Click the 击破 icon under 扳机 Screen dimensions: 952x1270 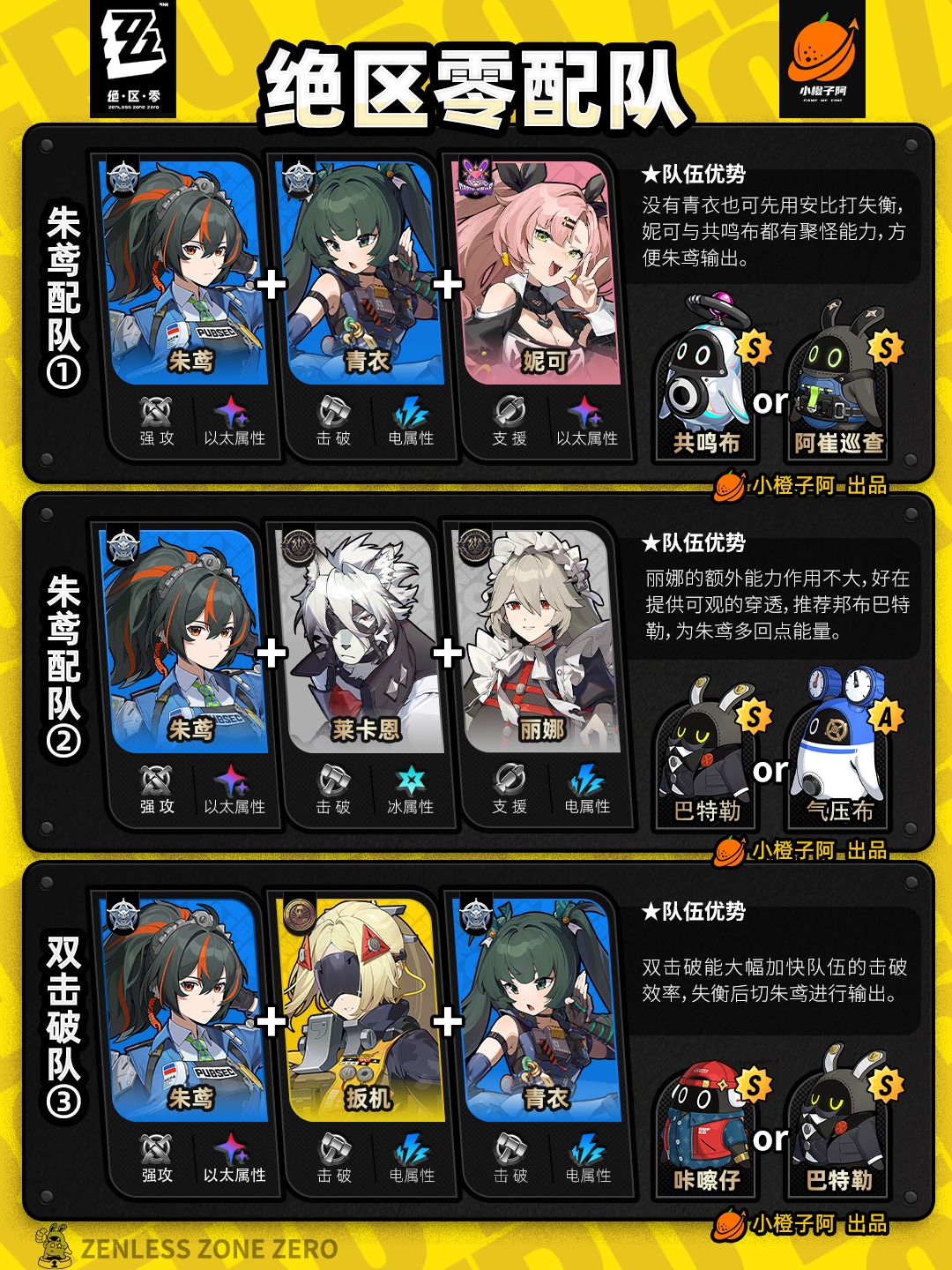(334, 1149)
